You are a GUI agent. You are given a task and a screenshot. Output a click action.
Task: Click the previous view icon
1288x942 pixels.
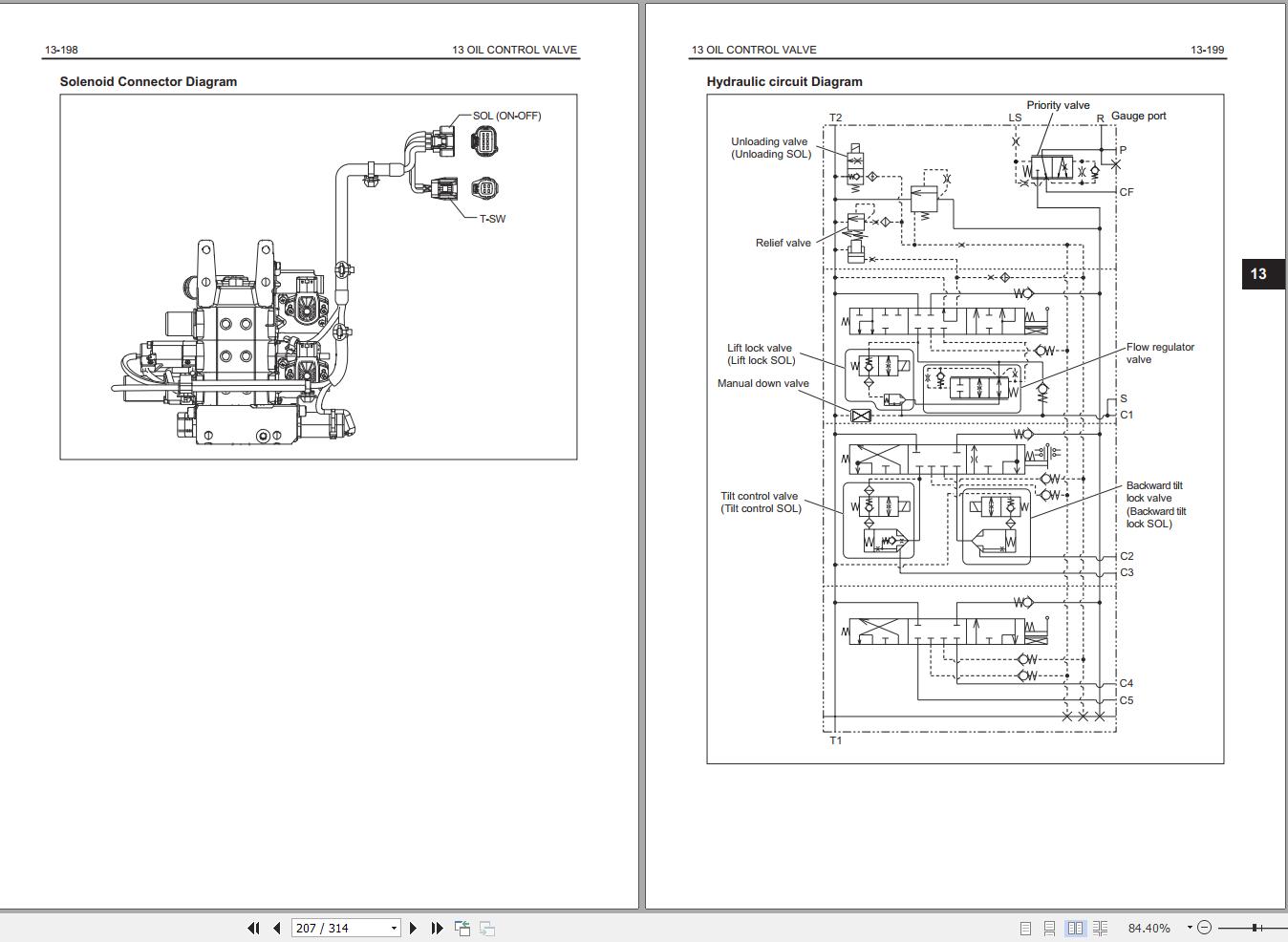click(462, 928)
